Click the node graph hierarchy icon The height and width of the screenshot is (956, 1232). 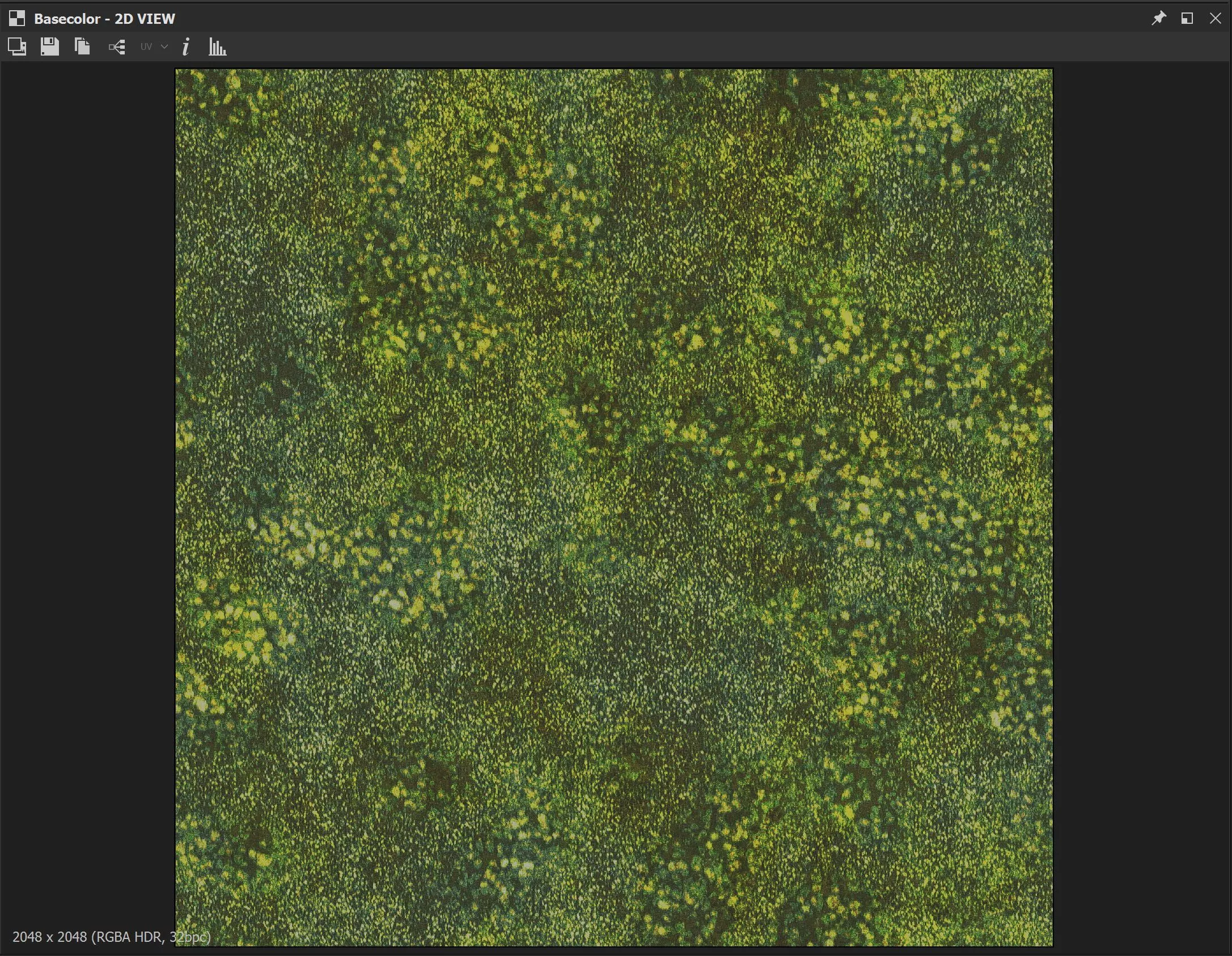[117, 47]
